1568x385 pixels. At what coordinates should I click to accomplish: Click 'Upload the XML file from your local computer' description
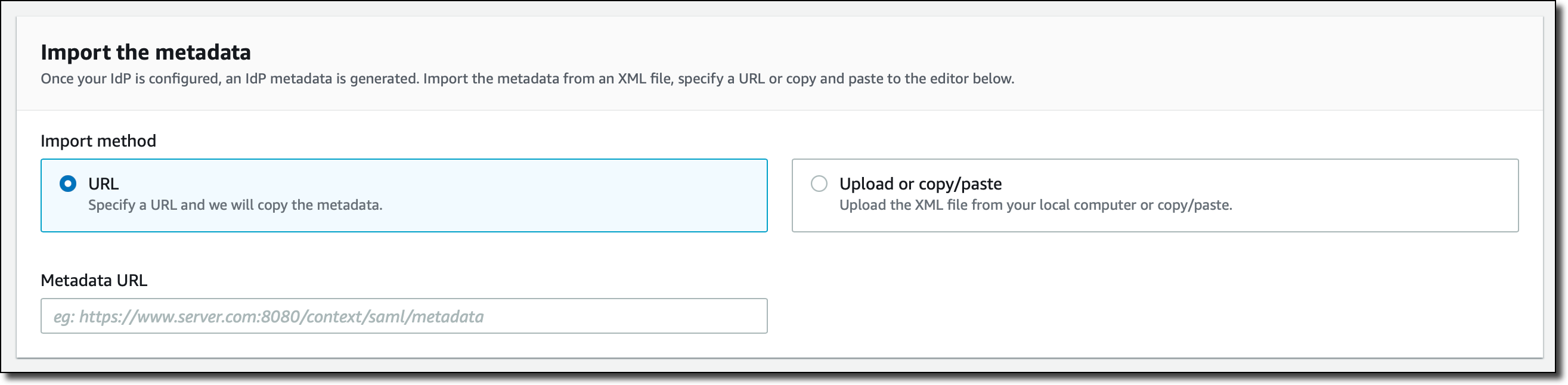pos(1036,205)
